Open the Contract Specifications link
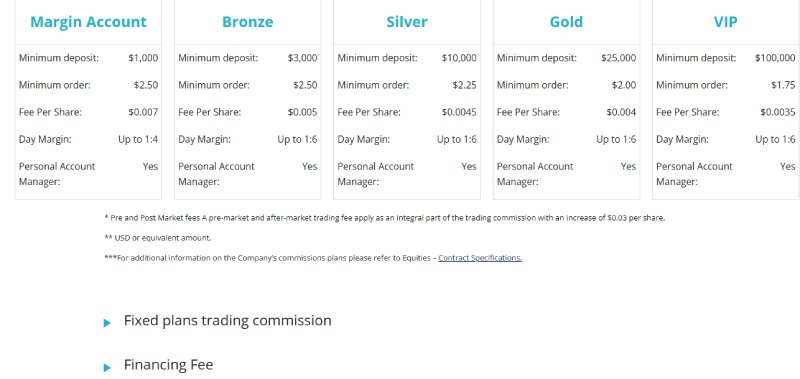Image resolution: width=800 pixels, height=379 pixels. point(480,258)
